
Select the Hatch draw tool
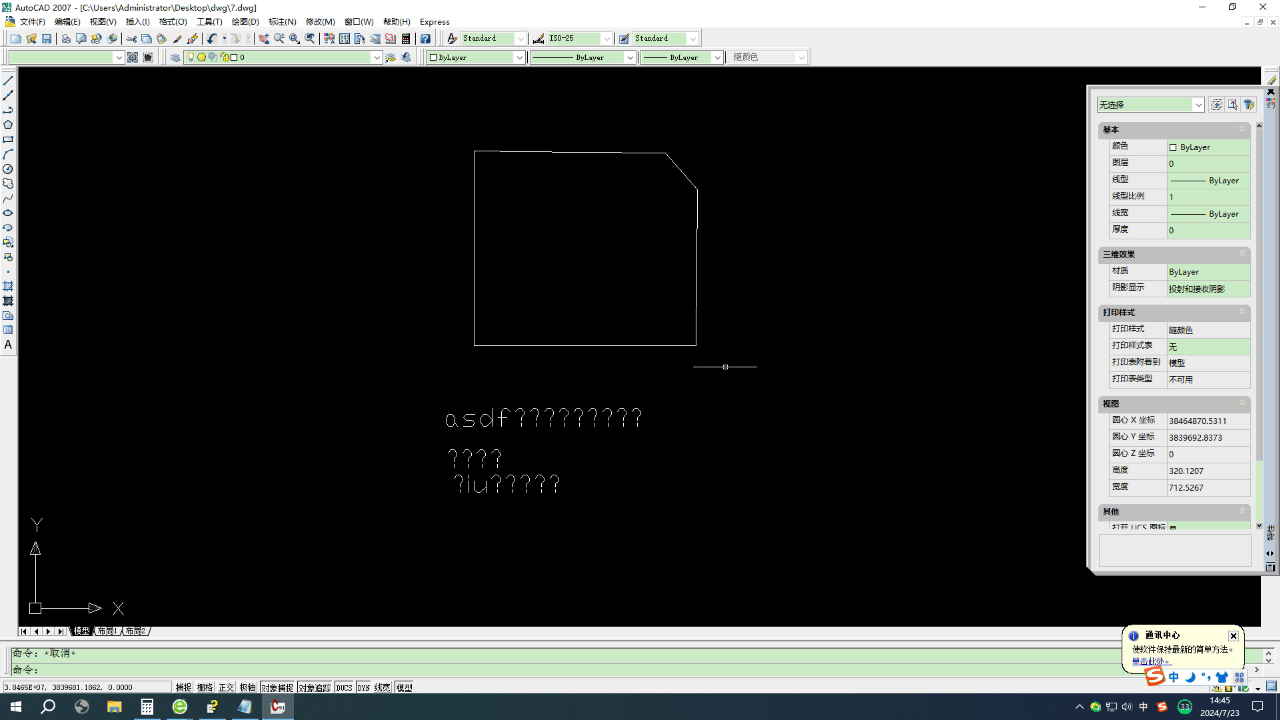[x=8, y=286]
